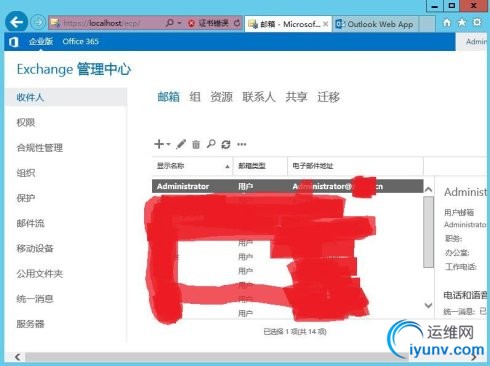Open 移动设备 in the left navigation
Image resolution: width=490 pixels, height=366 pixels.
(35, 248)
